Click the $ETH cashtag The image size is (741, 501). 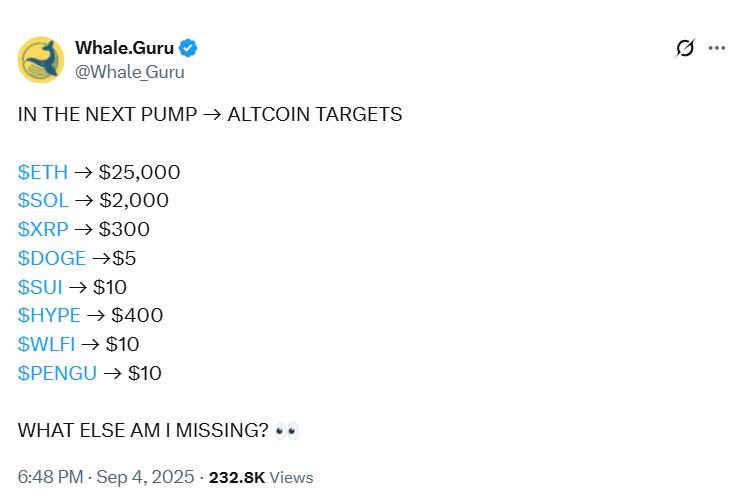pos(42,171)
